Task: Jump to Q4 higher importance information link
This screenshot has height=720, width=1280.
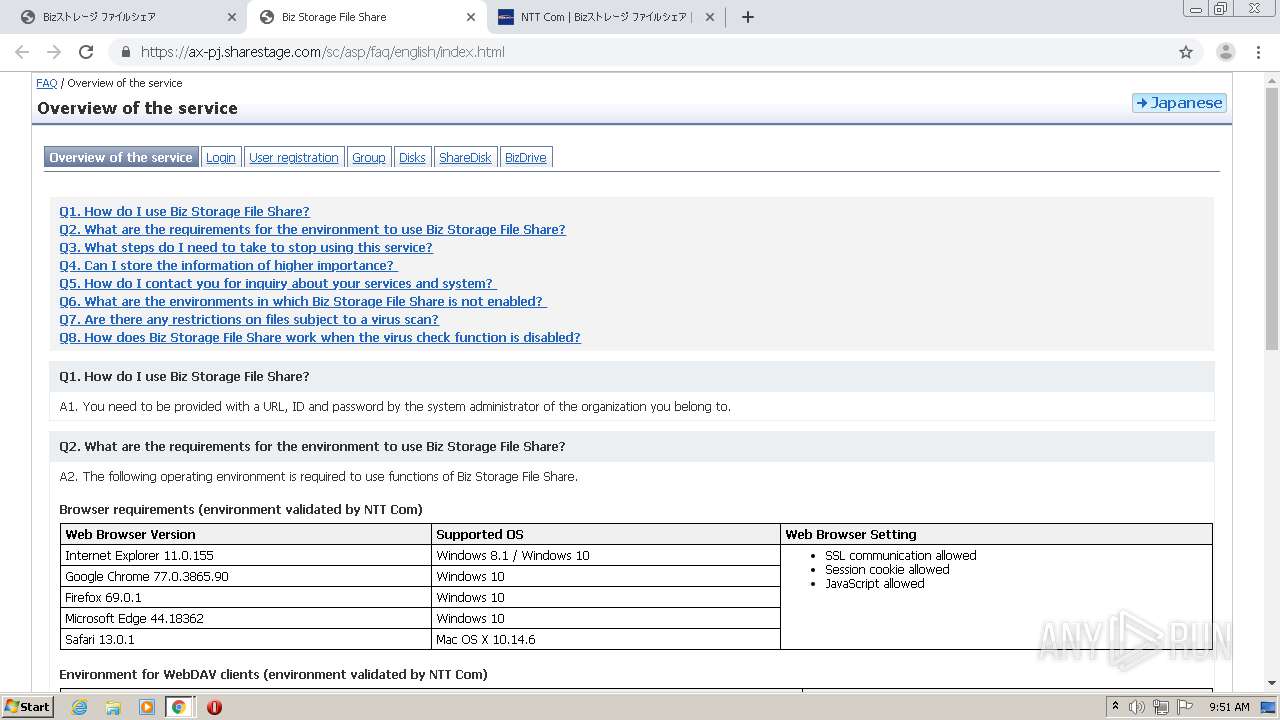Action: (x=228, y=265)
